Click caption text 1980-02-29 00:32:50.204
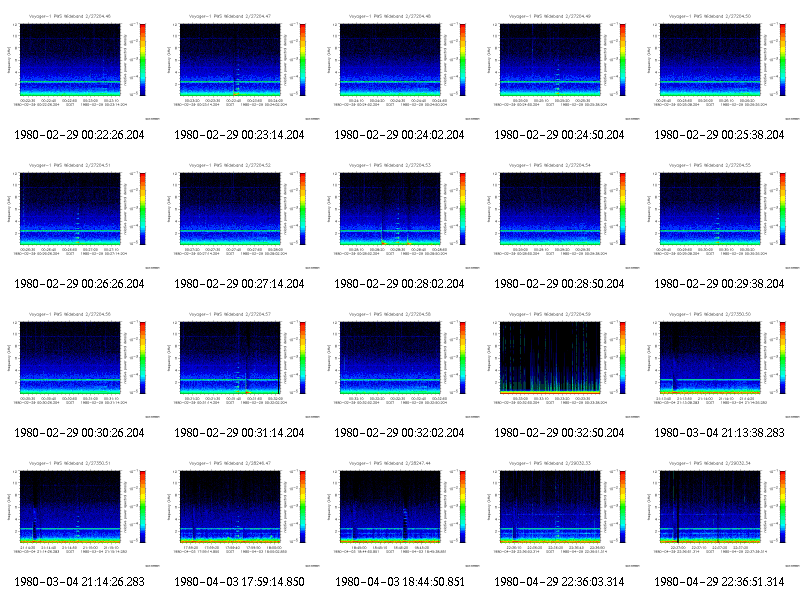Viewport: 800px width, 596px height. [x=560, y=433]
